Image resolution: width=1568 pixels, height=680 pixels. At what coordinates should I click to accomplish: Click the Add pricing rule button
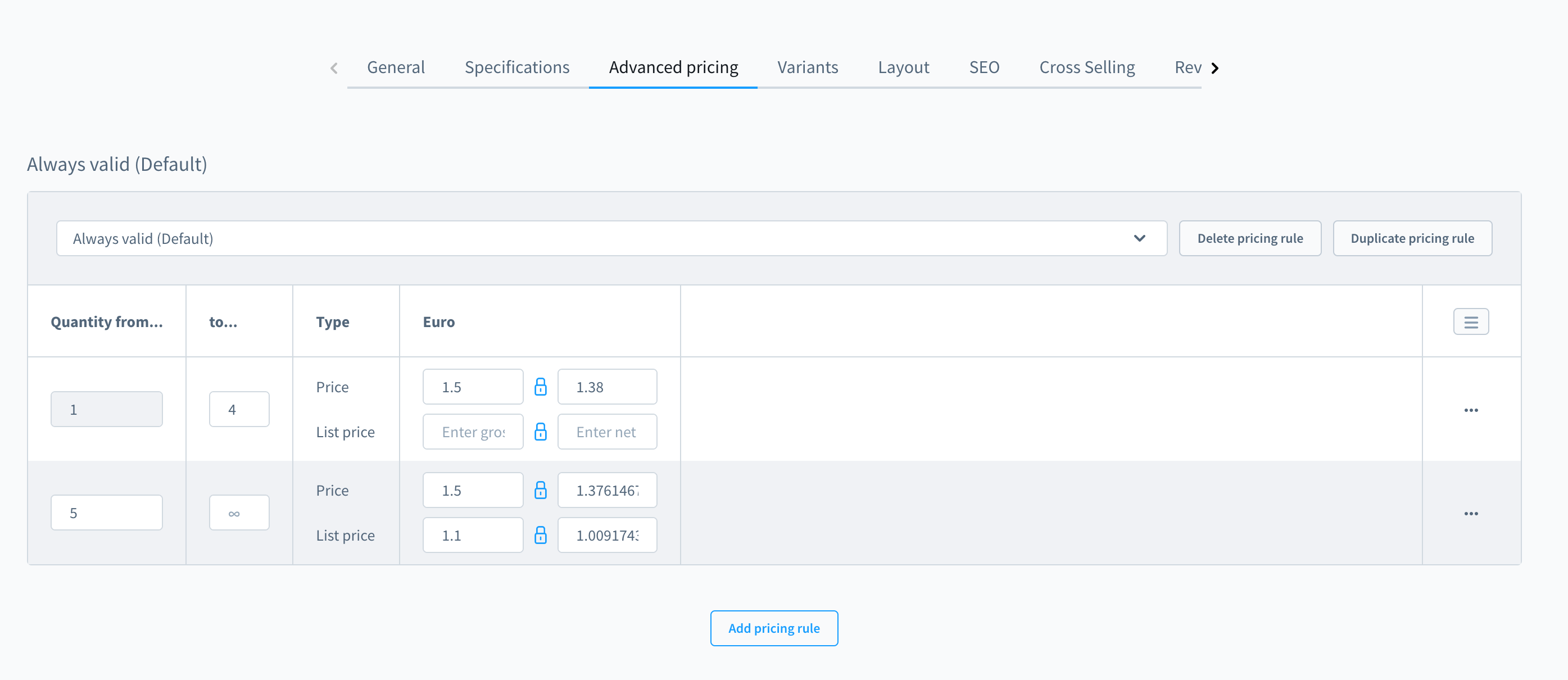click(774, 628)
